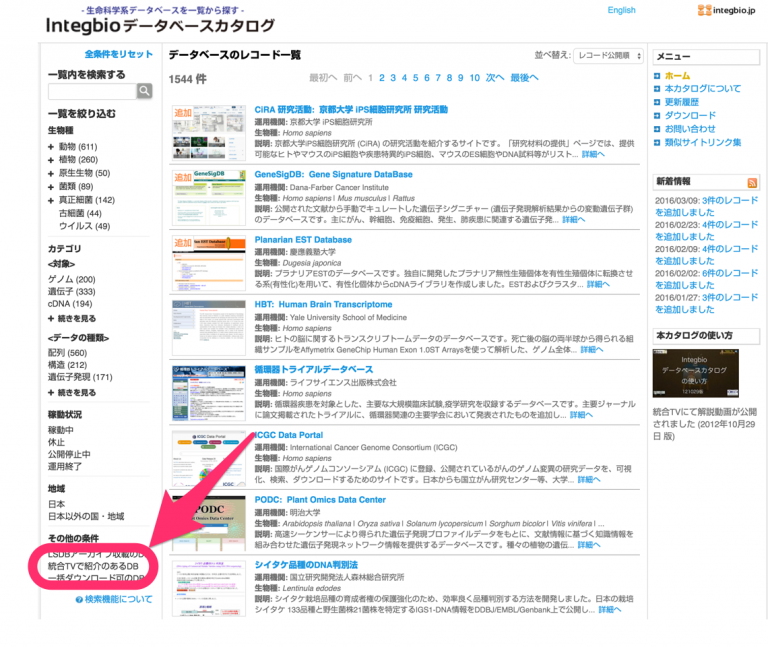
Task: Open the 並べ替え sort dropdown
Action: click(x=608, y=56)
